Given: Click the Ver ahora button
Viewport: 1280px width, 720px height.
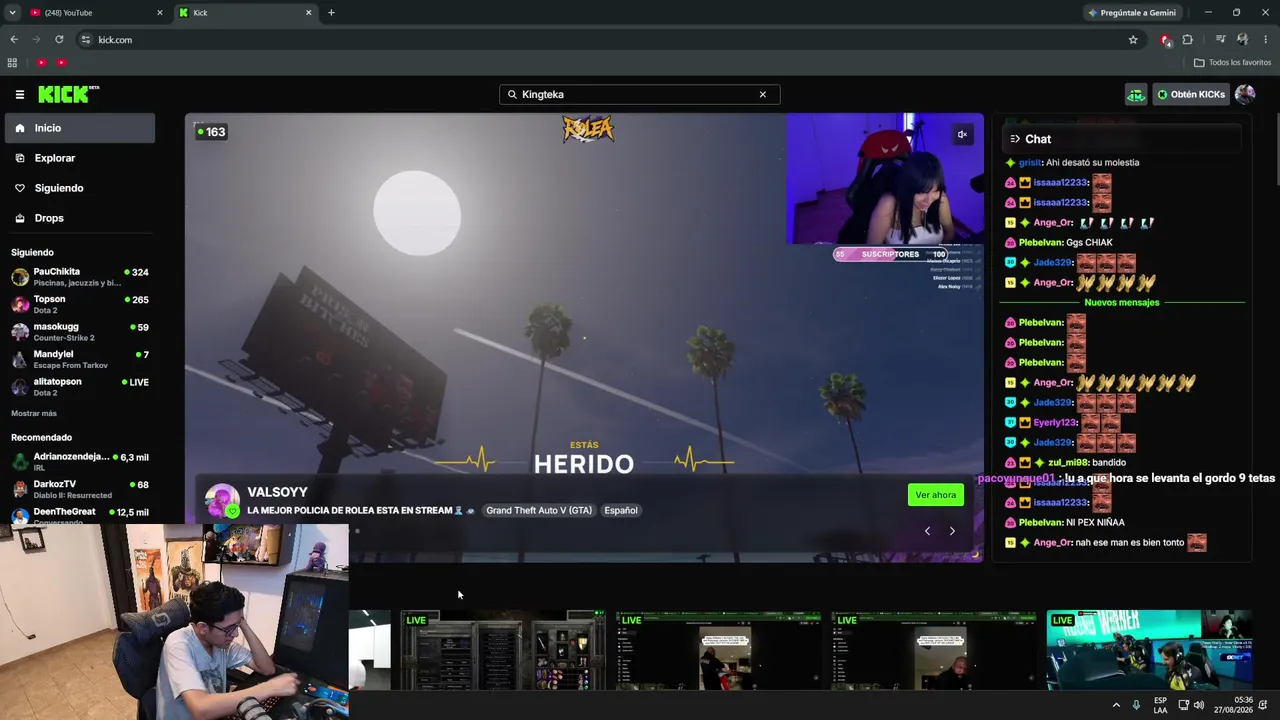Looking at the screenshot, I should click(936, 495).
